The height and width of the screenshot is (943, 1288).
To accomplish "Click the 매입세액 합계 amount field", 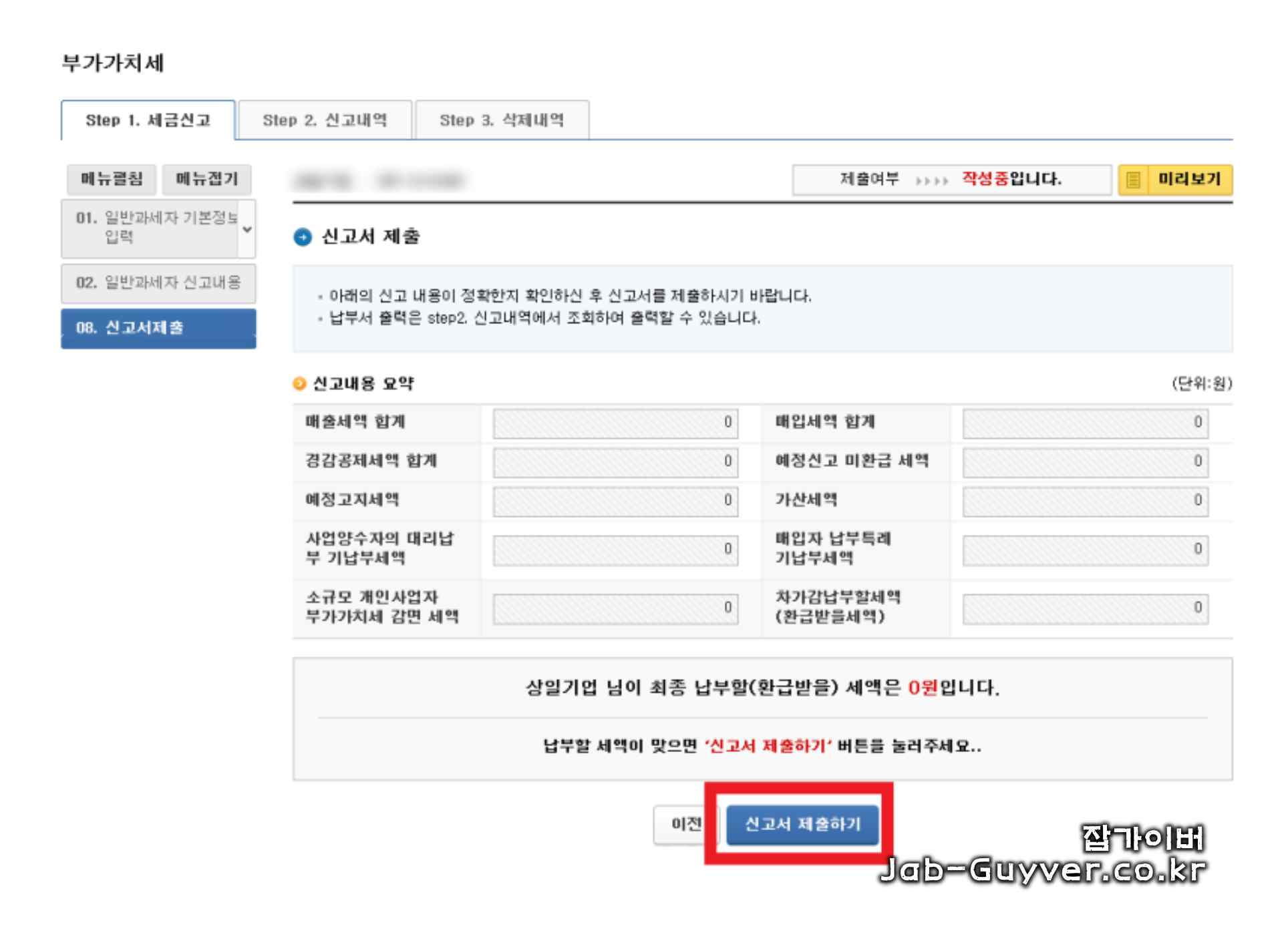I will tap(1084, 423).
